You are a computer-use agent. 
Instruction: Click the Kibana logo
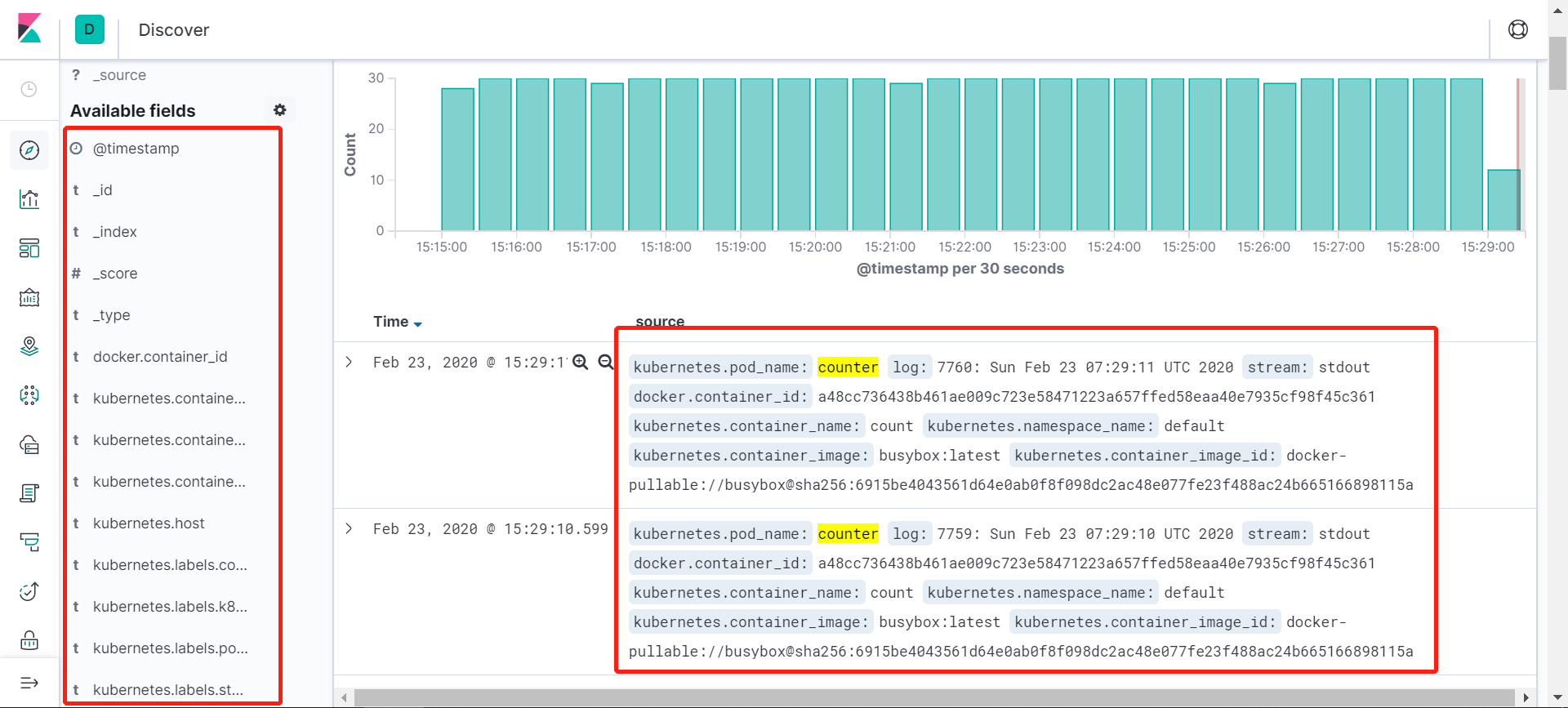tap(29, 29)
